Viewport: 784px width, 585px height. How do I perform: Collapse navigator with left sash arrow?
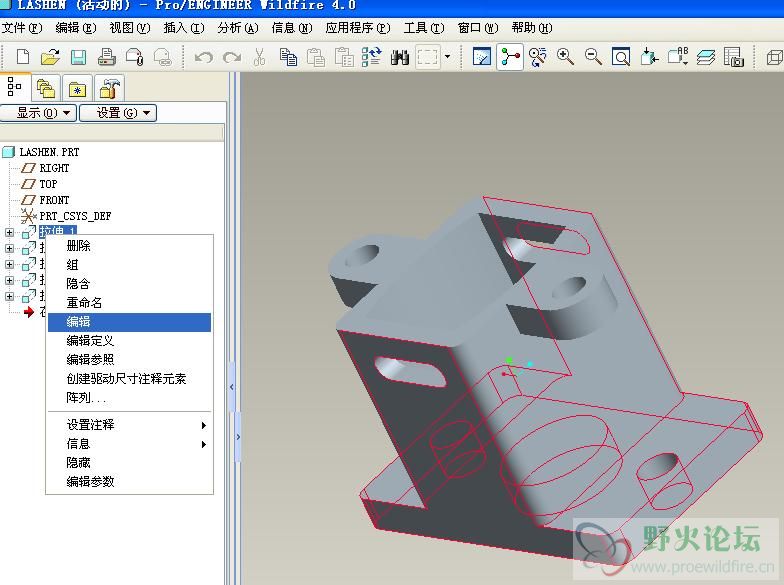point(232,387)
